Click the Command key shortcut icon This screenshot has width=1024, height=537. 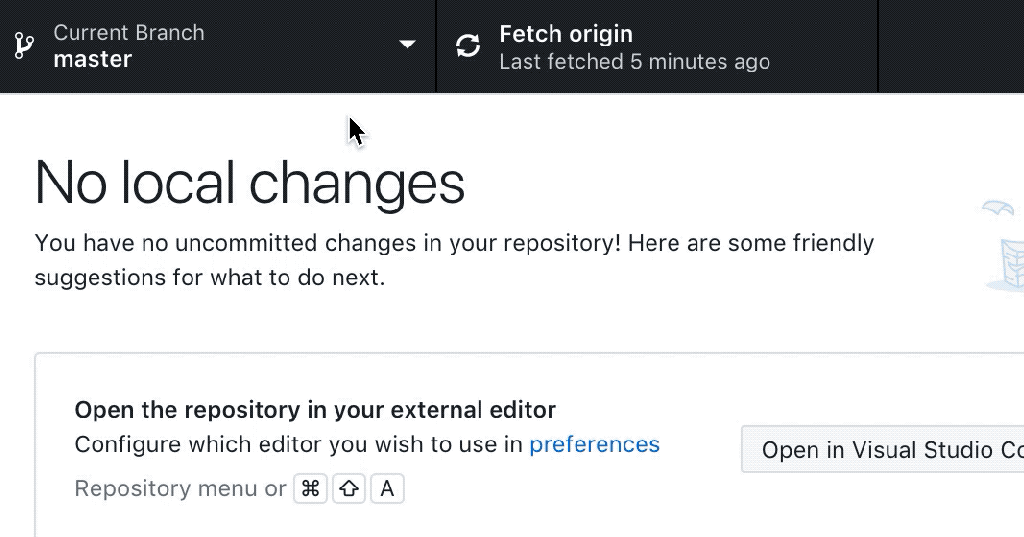310,489
